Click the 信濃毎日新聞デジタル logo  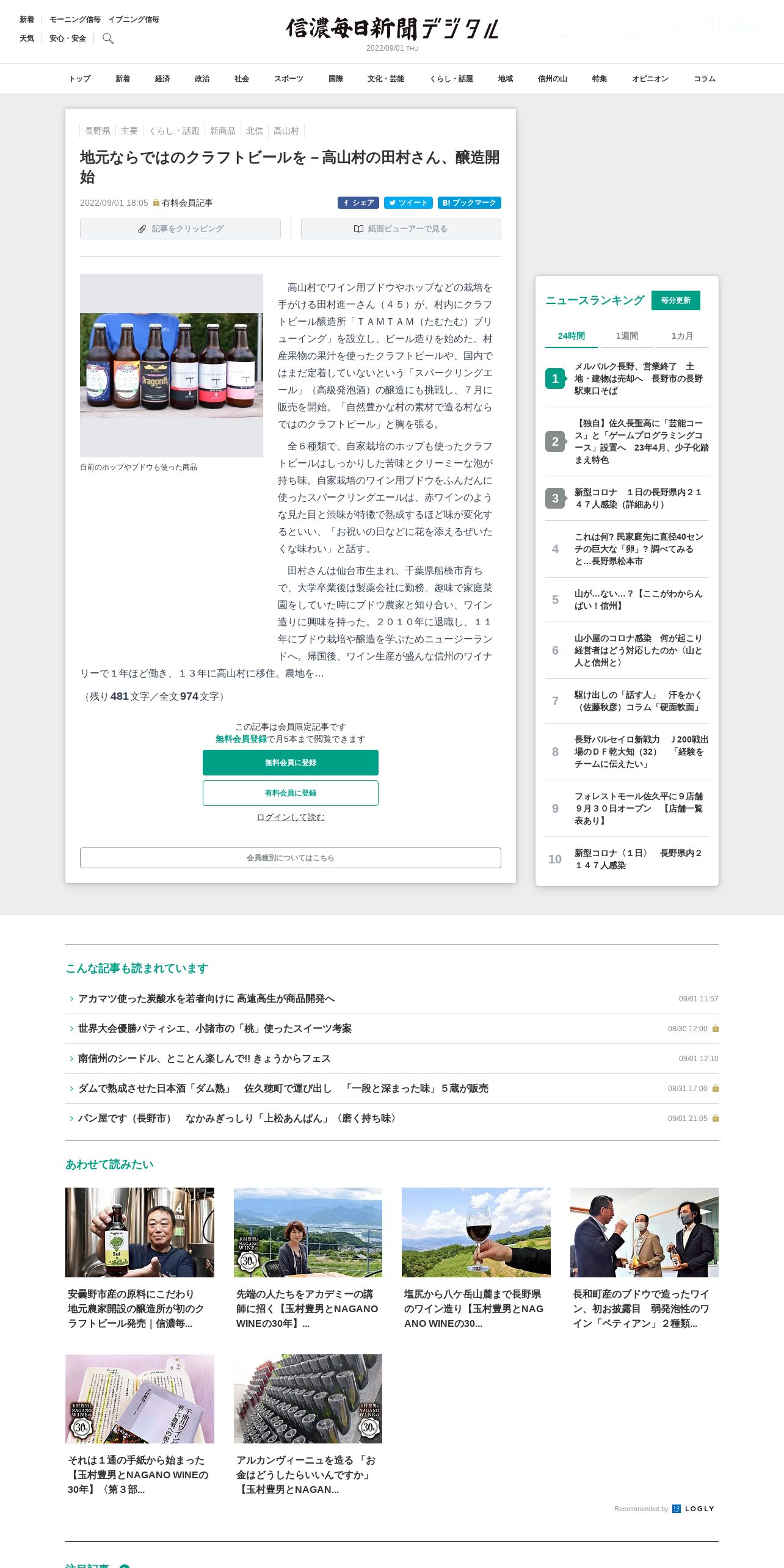[392, 29]
